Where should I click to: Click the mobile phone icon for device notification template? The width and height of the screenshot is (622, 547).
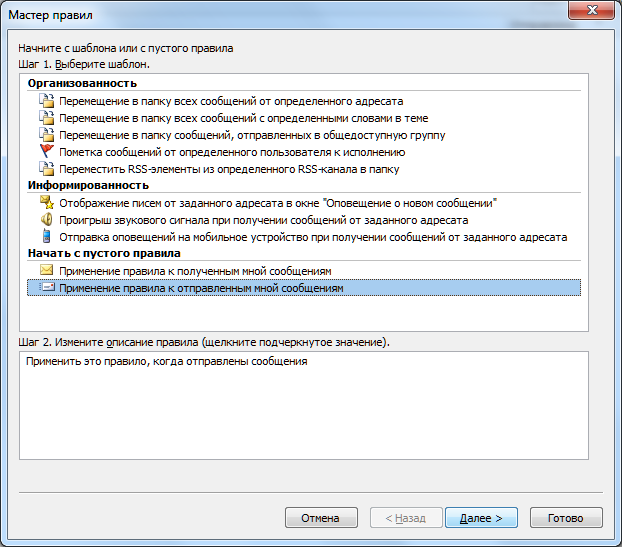pyautogui.click(x=46, y=237)
